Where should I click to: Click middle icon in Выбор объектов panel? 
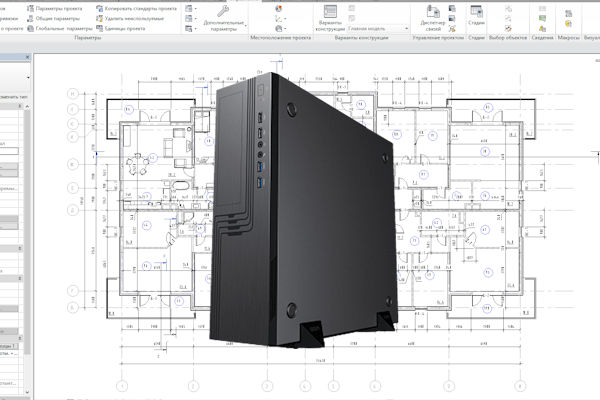coord(508,18)
